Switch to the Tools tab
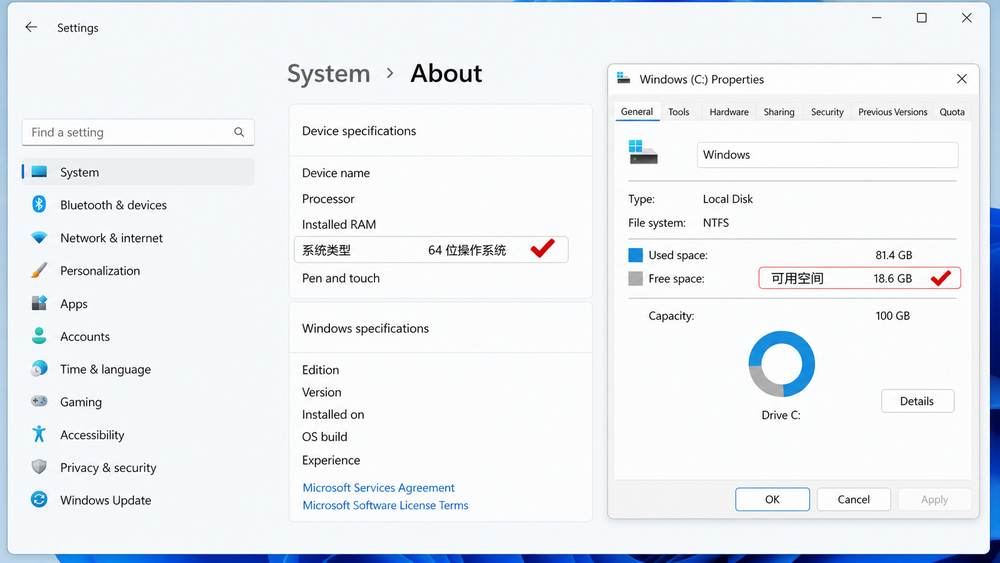The width and height of the screenshot is (1000, 563). click(x=679, y=112)
